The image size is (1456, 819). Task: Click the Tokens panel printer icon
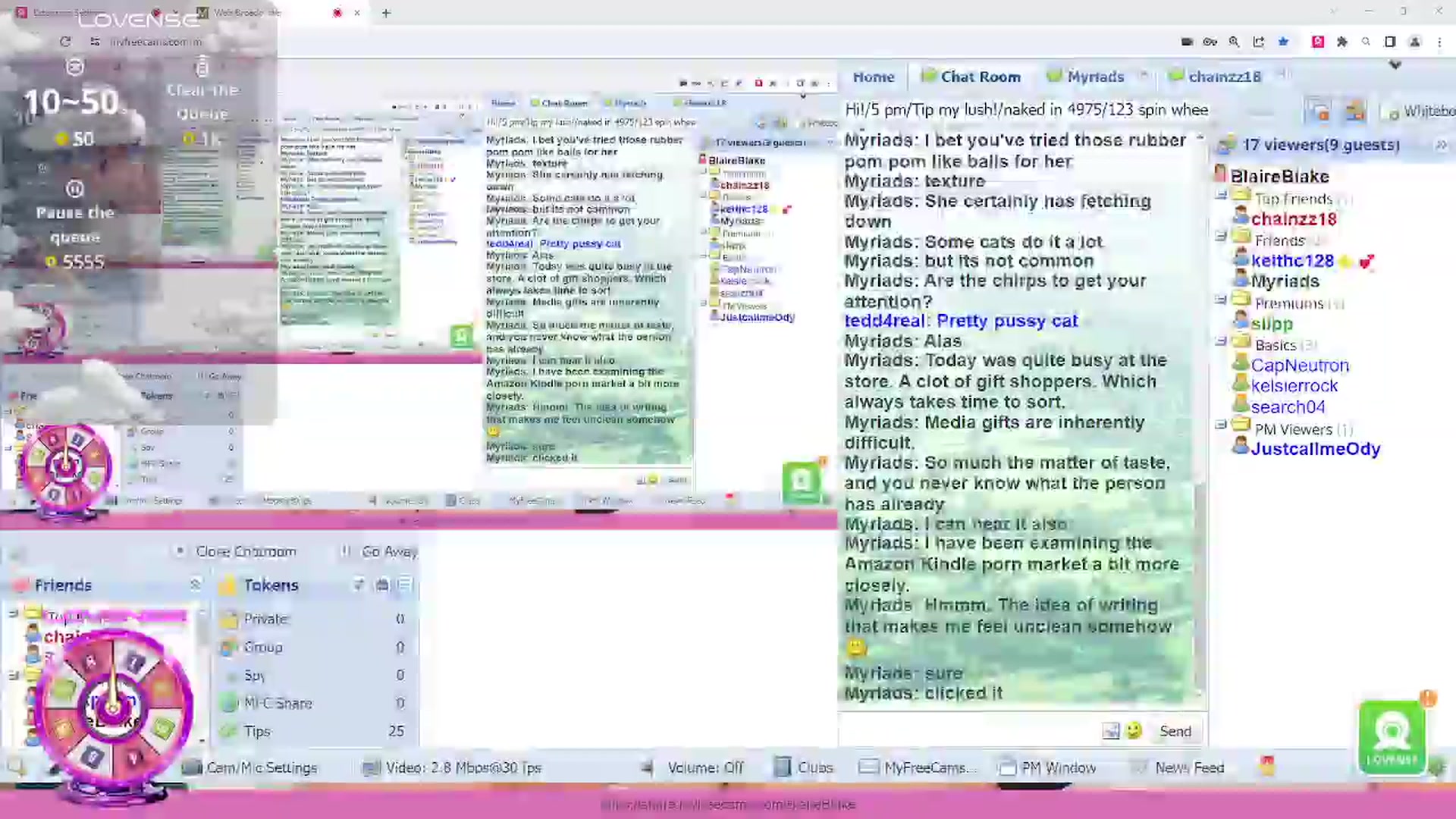click(x=382, y=585)
